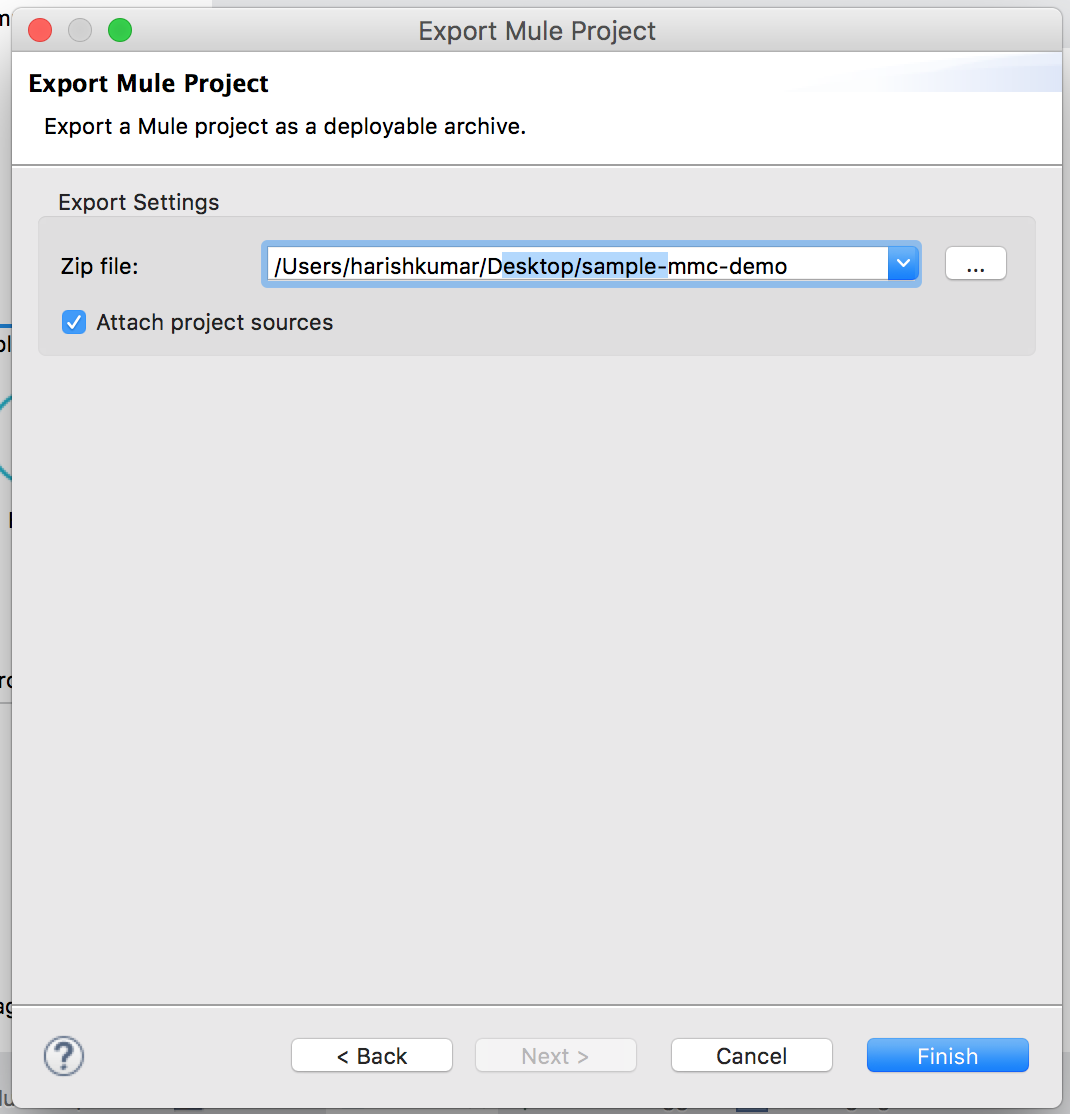Close the Export Mule Project dialog
The image size is (1070, 1114).
[x=40, y=31]
